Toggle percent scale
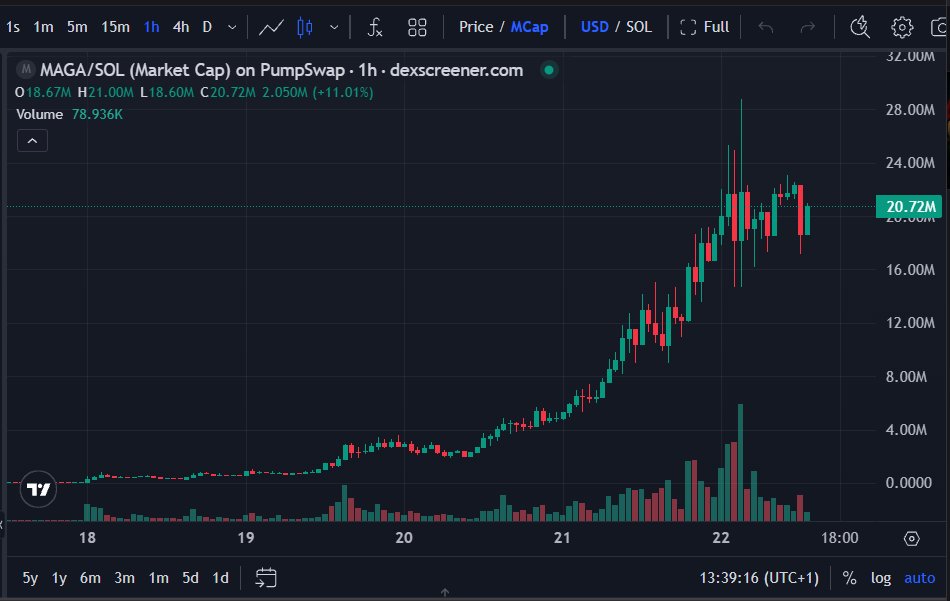 [849, 578]
